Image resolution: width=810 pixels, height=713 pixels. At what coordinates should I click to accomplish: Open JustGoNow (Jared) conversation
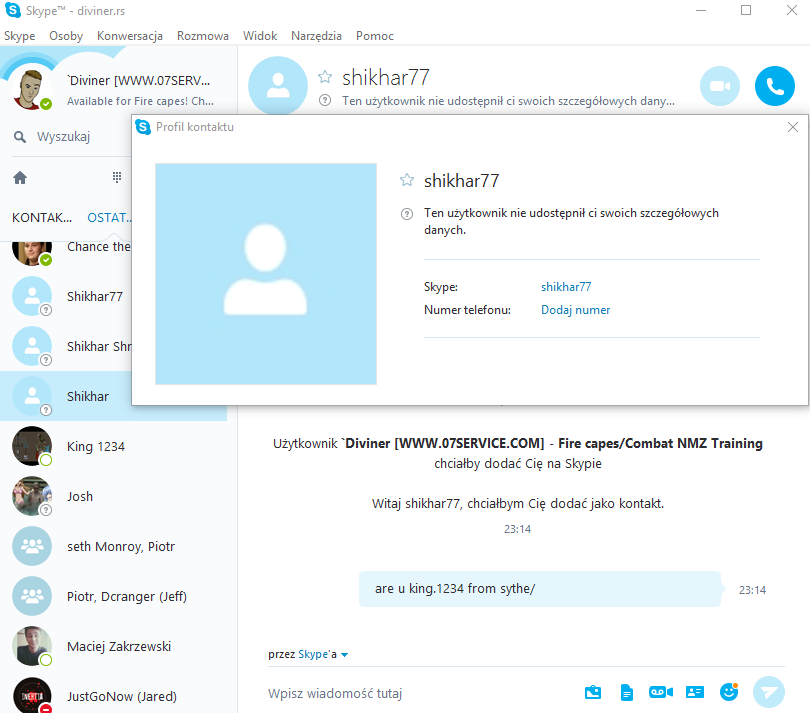pos(114,695)
